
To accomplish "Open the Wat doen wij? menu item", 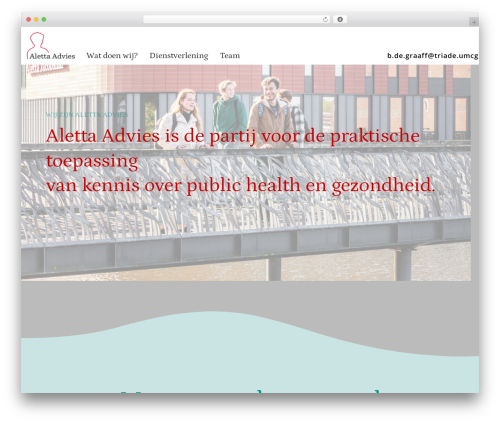I will coord(112,56).
